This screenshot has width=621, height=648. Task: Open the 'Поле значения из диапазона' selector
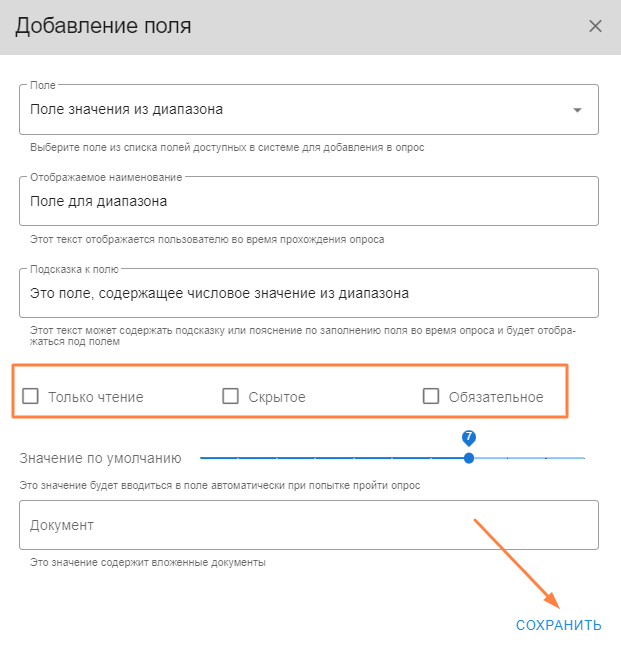(x=290, y=110)
